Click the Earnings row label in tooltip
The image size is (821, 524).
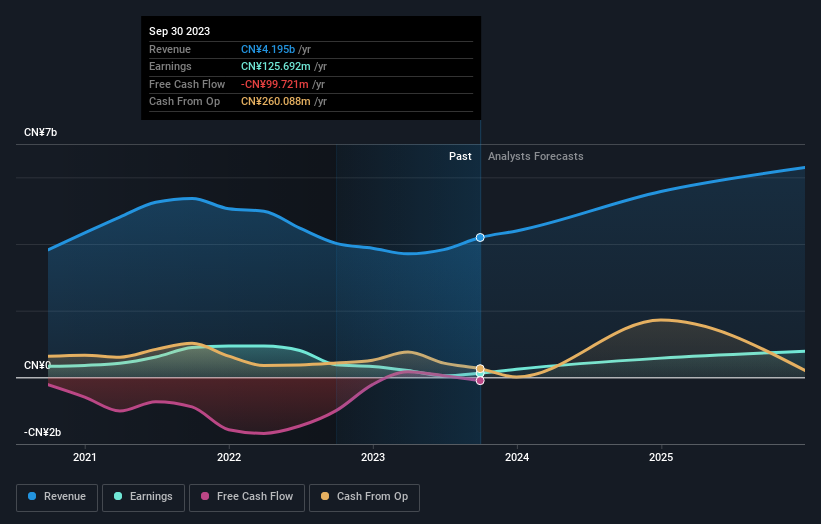(170, 66)
